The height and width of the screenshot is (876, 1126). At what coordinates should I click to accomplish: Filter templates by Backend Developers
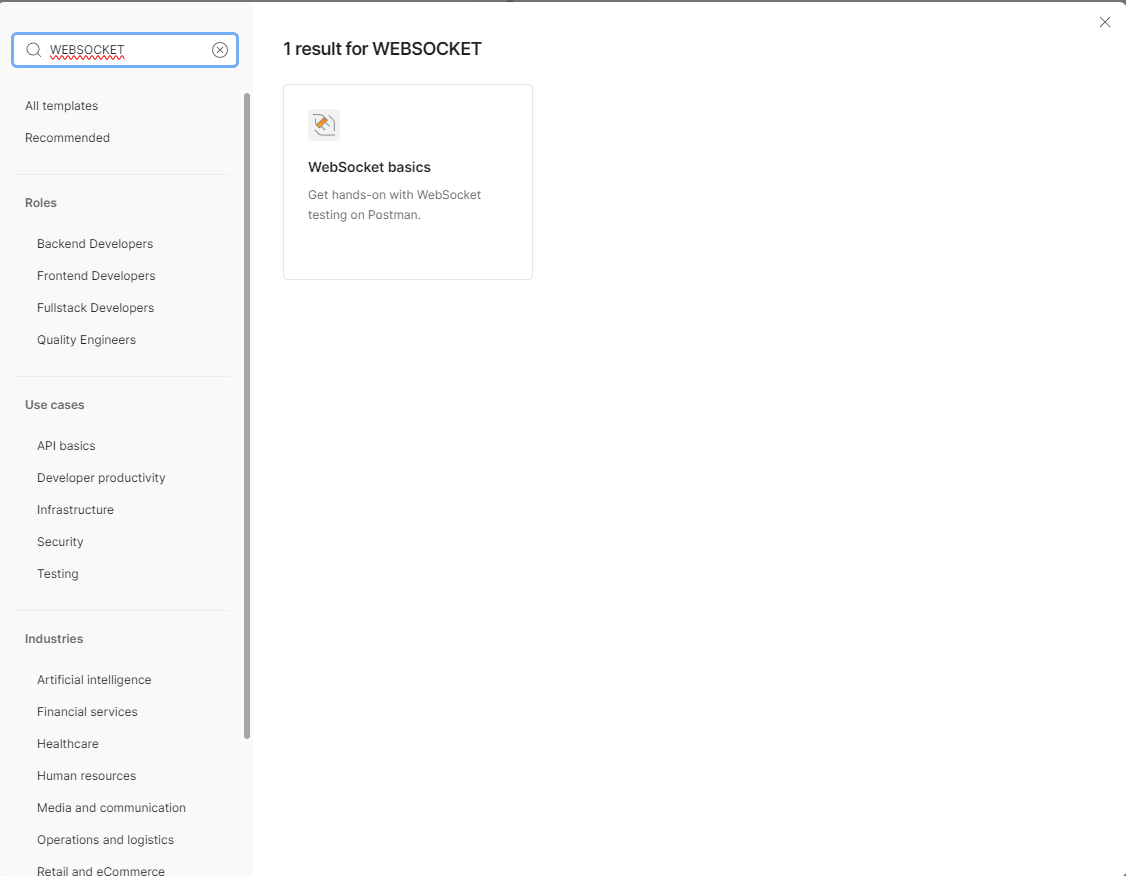pos(94,243)
